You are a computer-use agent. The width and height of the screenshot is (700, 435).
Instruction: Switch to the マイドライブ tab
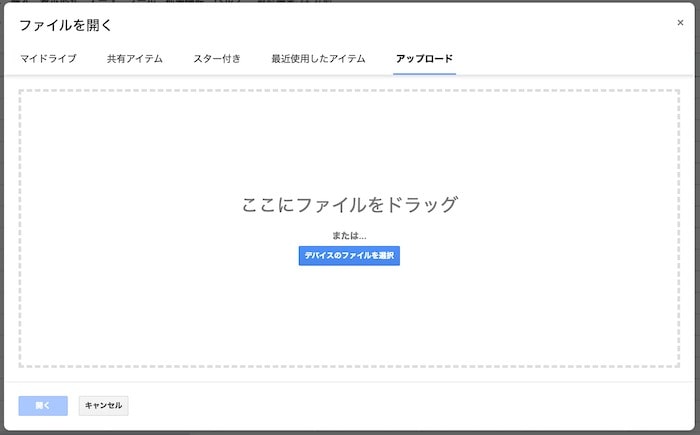(x=48, y=59)
